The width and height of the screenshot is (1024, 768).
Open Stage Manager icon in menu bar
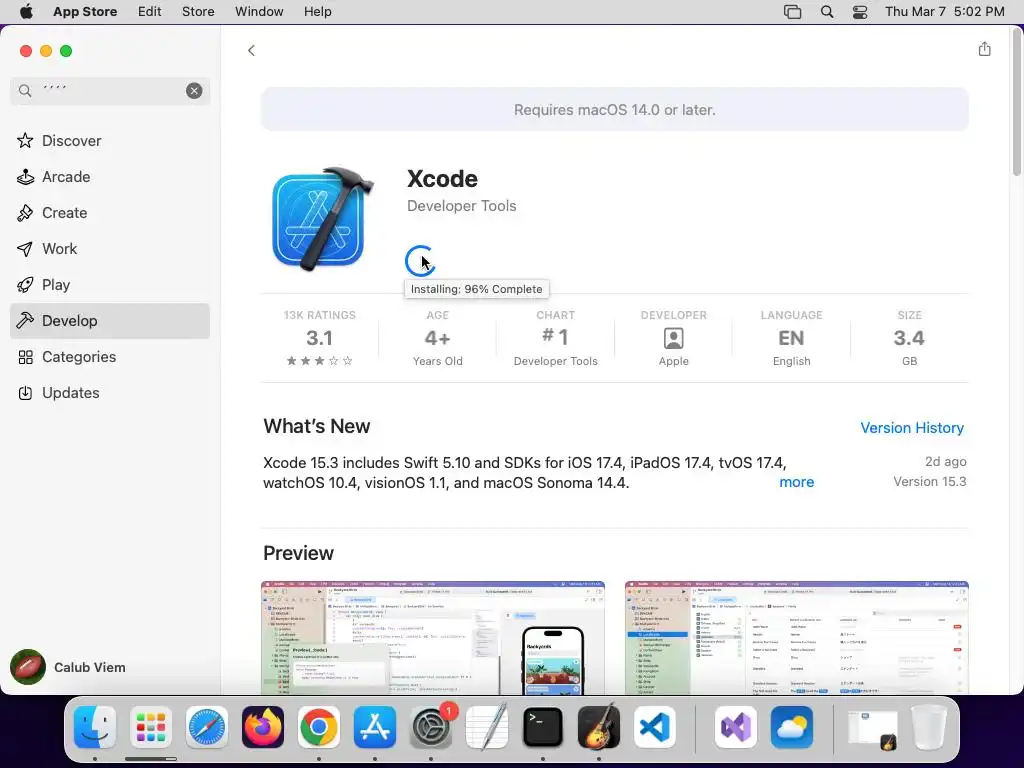point(792,12)
